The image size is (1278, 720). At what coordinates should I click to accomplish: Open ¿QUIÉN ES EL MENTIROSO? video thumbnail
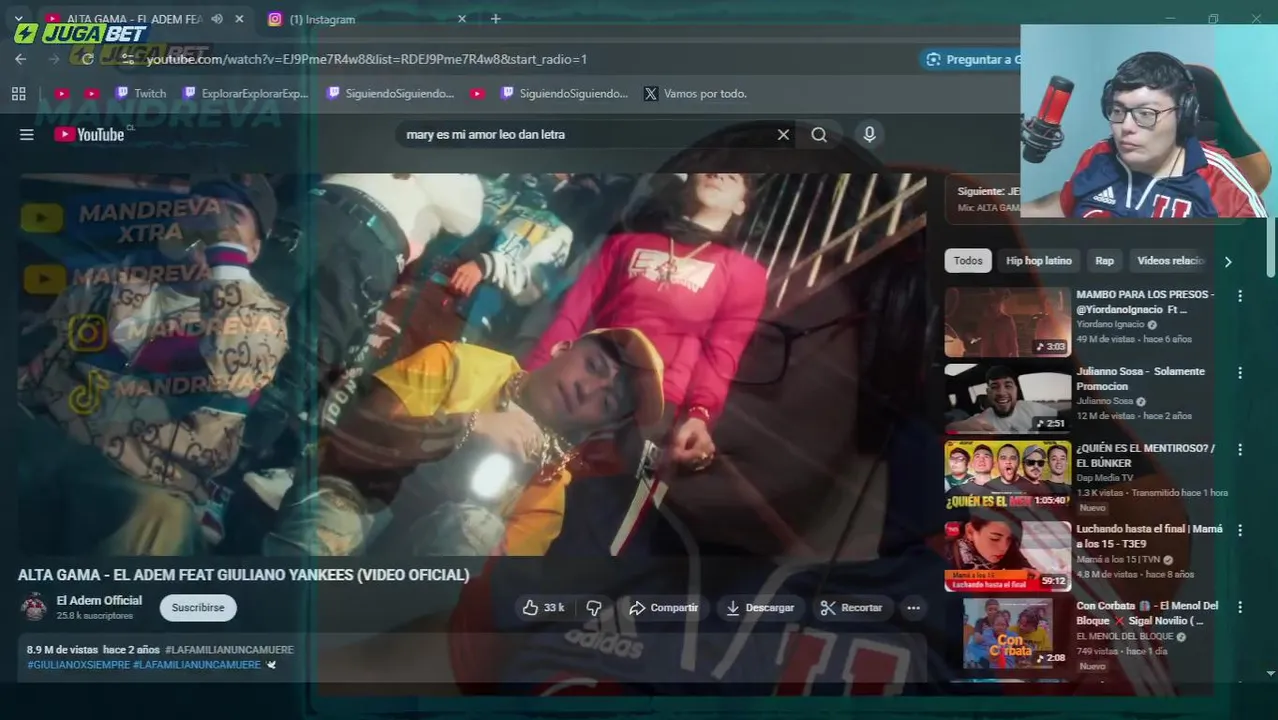pos(1008,475)
